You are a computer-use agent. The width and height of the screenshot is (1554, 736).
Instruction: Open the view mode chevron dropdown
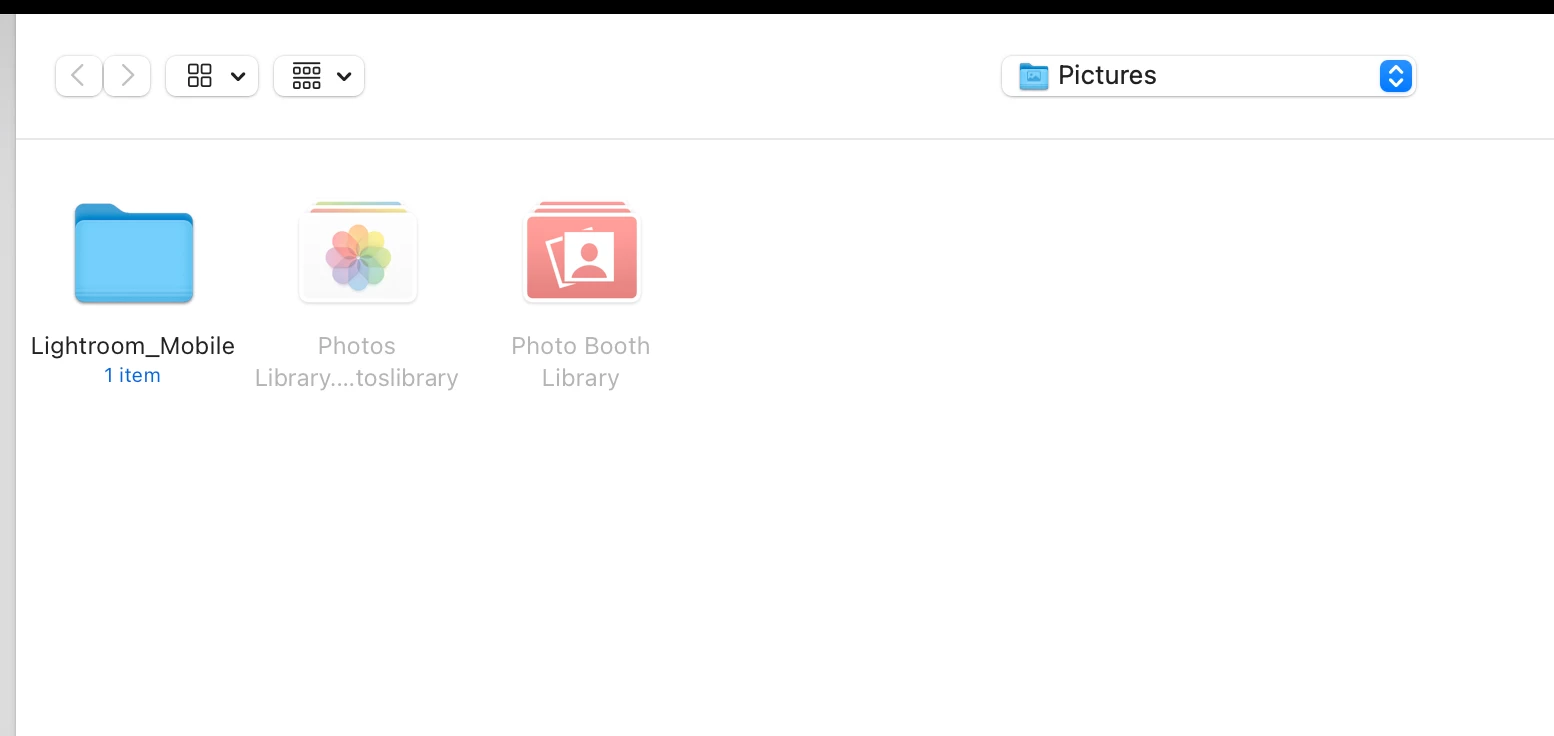click(x=238, y=77)
